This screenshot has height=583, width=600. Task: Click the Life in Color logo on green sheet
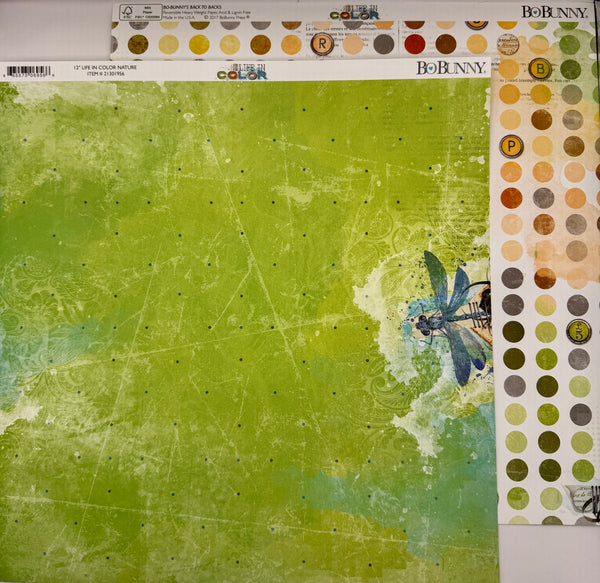pos(242,72)
